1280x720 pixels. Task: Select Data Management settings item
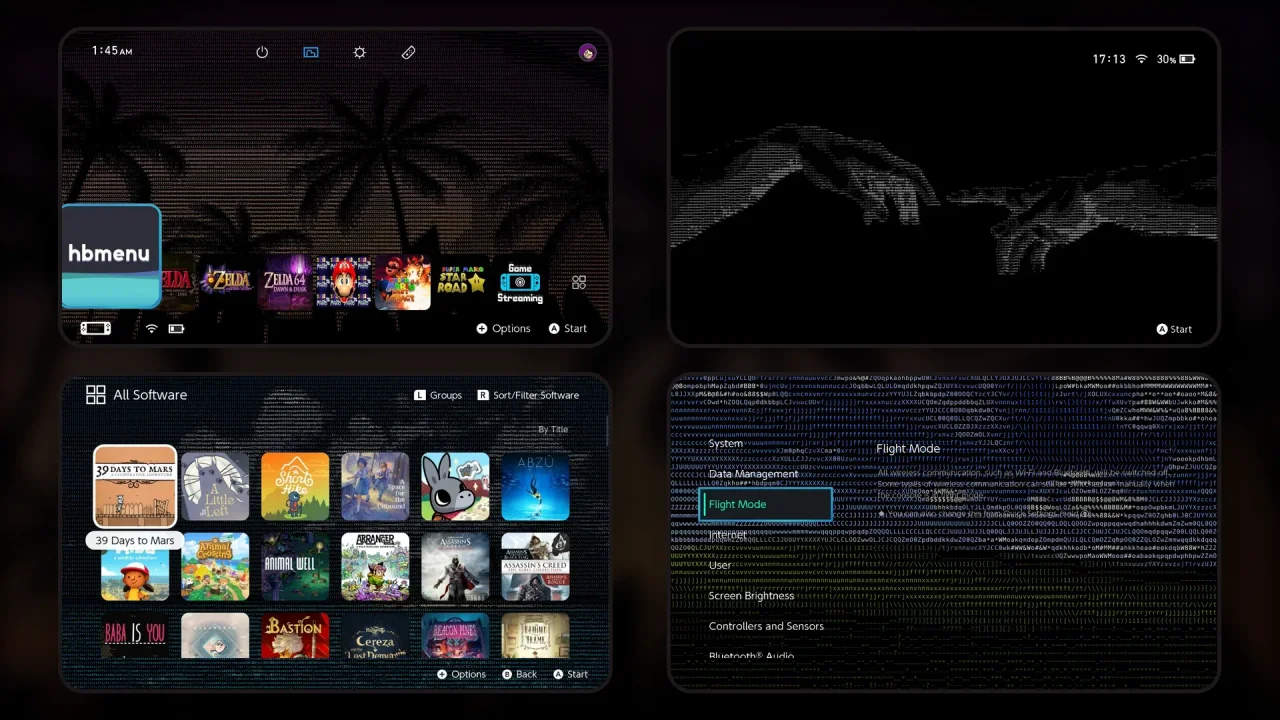point(753,474)
